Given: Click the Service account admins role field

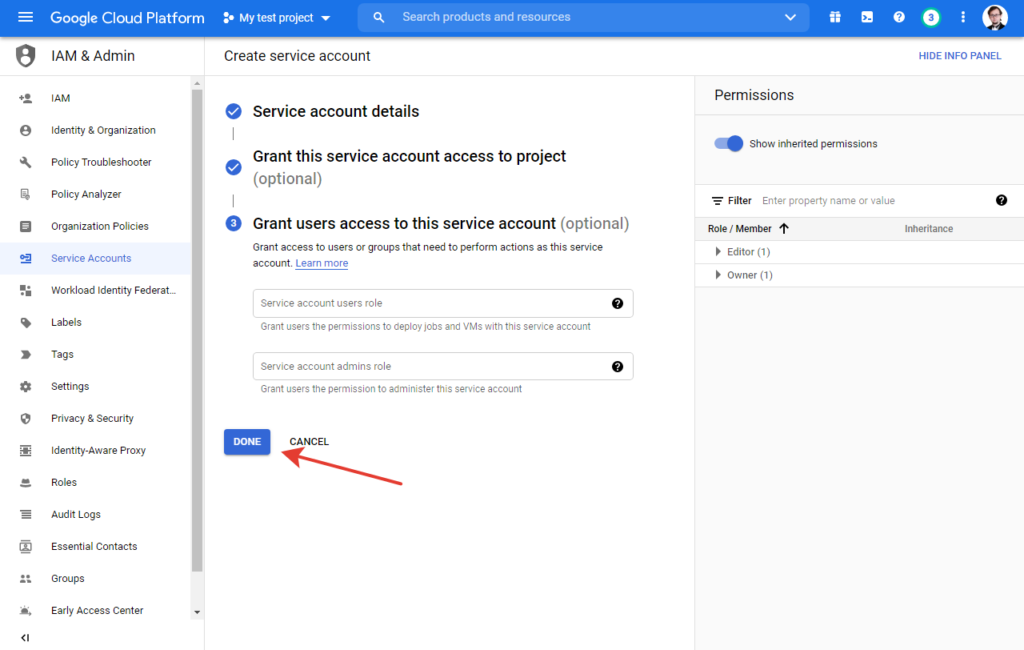Looking at the screenshot, I should point(430,367).
